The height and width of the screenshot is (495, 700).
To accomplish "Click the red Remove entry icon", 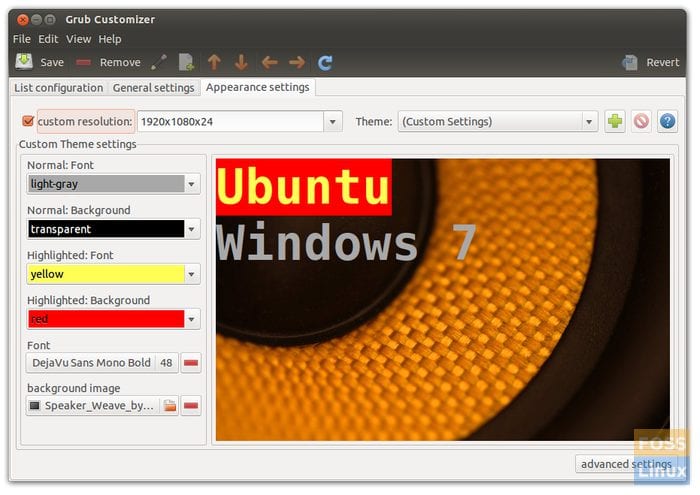I will (x=83, y=62).
